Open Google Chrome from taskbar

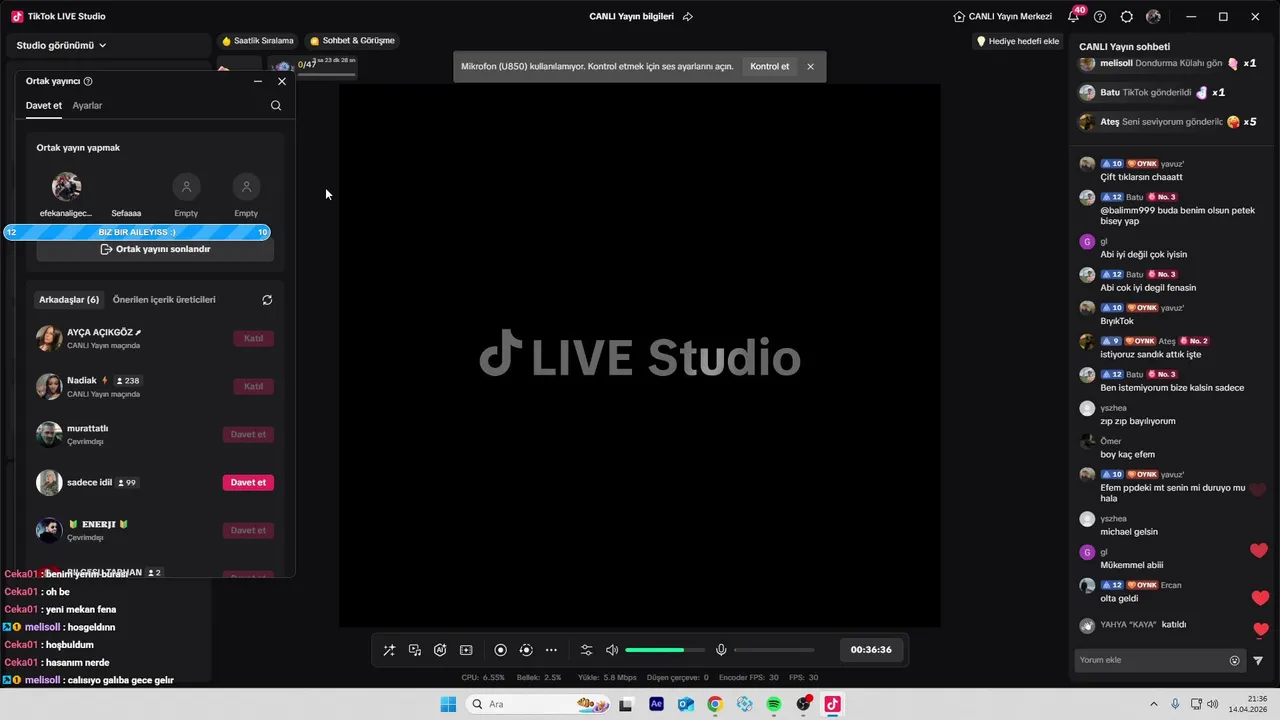pos(714,704)
